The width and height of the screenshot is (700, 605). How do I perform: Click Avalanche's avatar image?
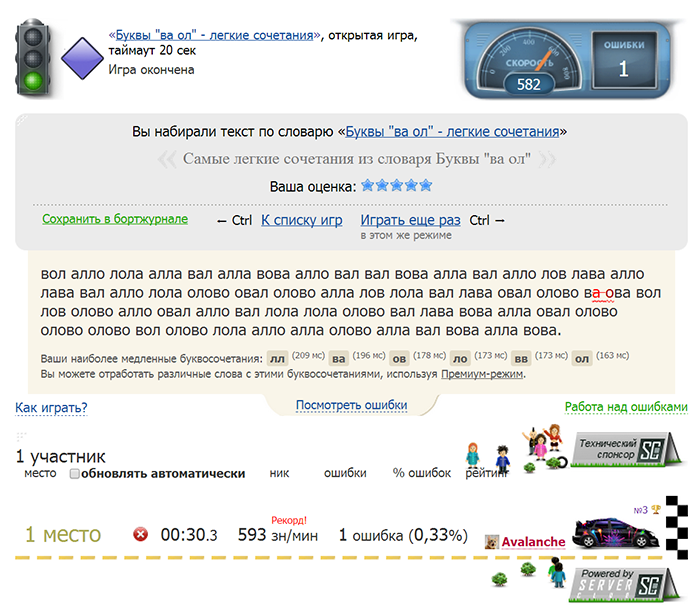[492, 542]
